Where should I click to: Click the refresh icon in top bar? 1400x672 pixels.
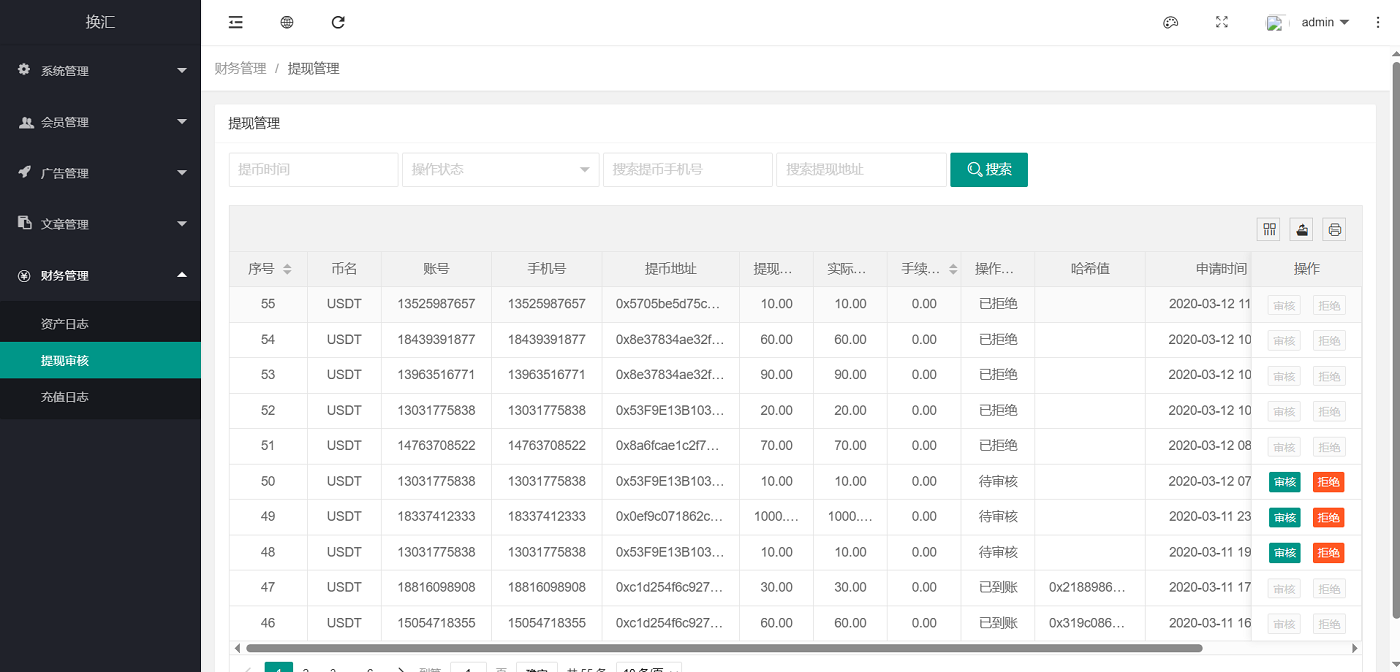[338, 22]
